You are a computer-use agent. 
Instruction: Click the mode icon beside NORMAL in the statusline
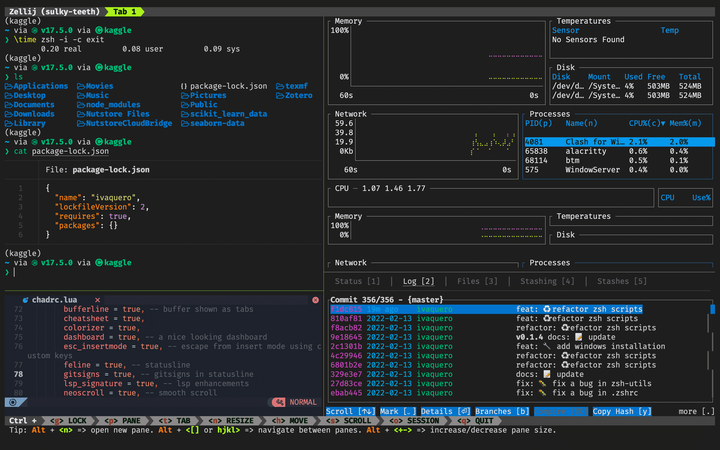point(279,402)
